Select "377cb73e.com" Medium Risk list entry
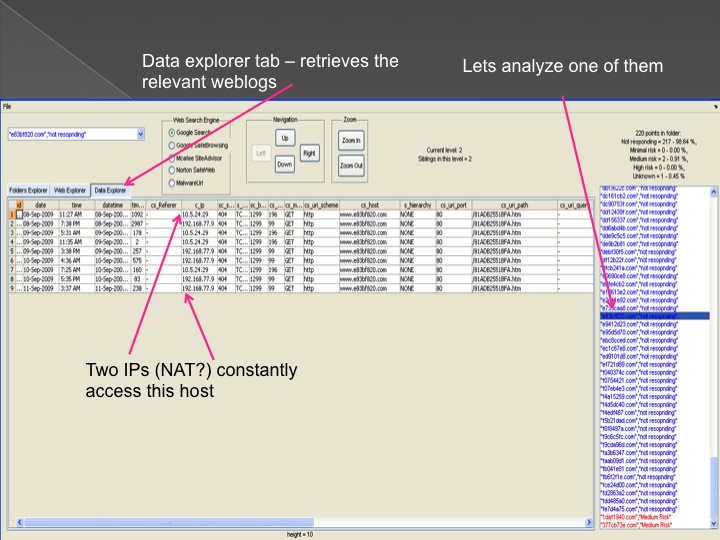The image size is (720, 540). [x=636, y=525]
